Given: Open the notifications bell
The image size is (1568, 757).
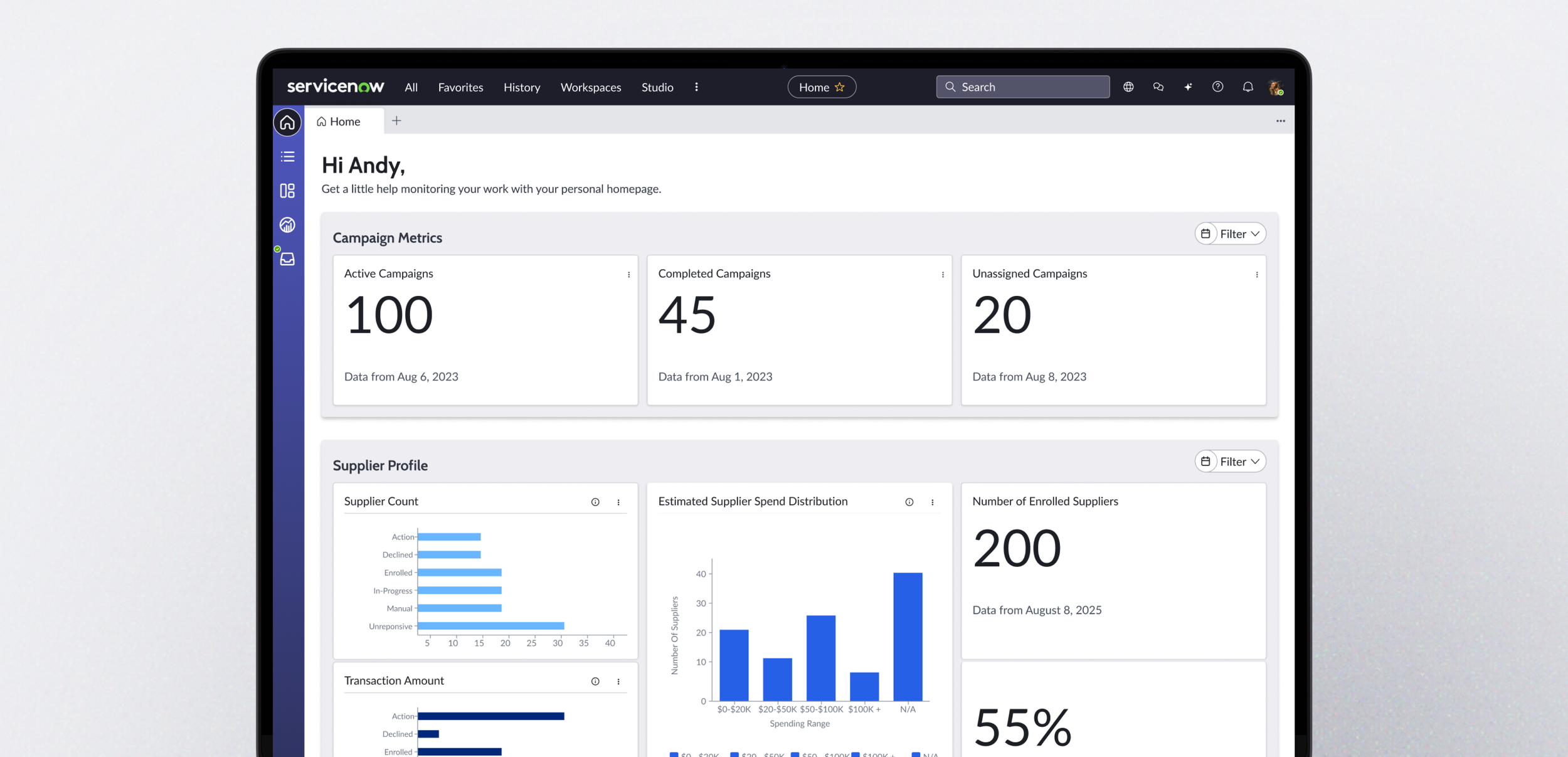Looking at the screenshot, I should click(1248, 87).
